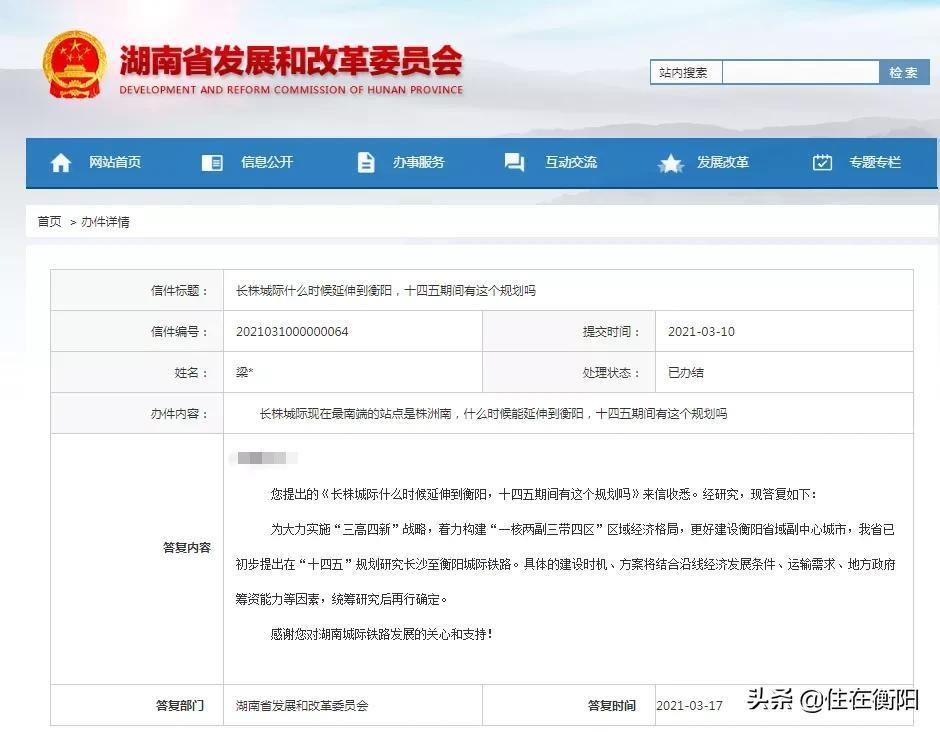
Task: Click the 办件内容 label
Action: (179, 414)
